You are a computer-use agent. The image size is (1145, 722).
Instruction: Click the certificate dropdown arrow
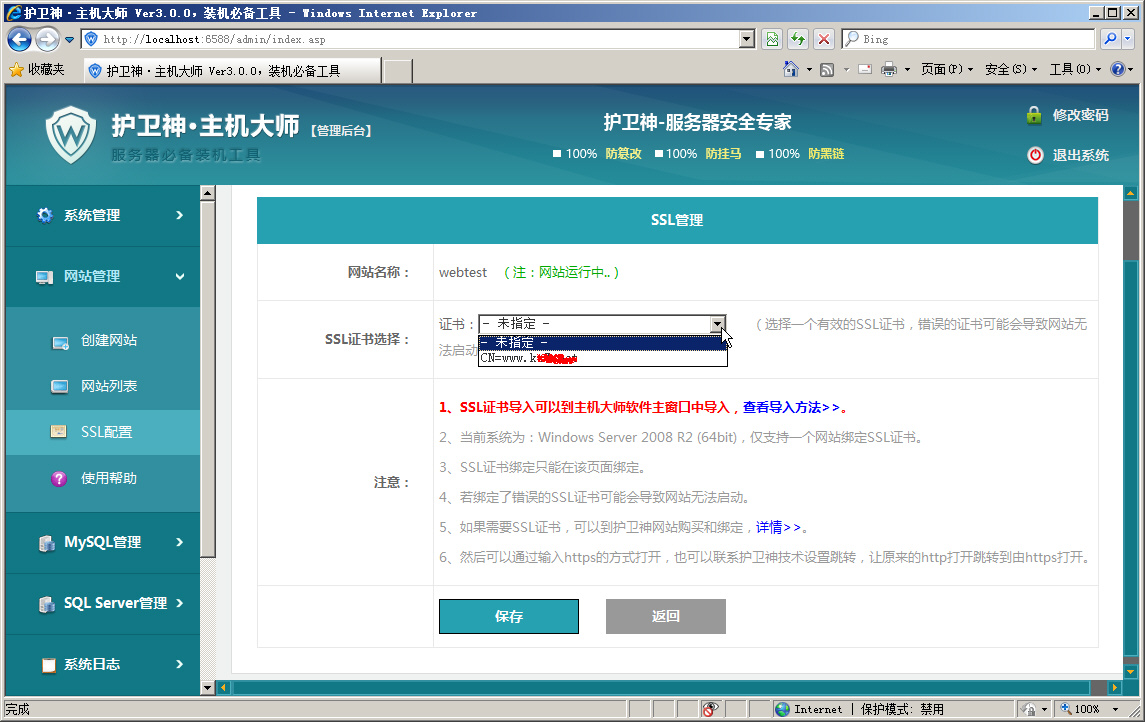pos(717,324)
